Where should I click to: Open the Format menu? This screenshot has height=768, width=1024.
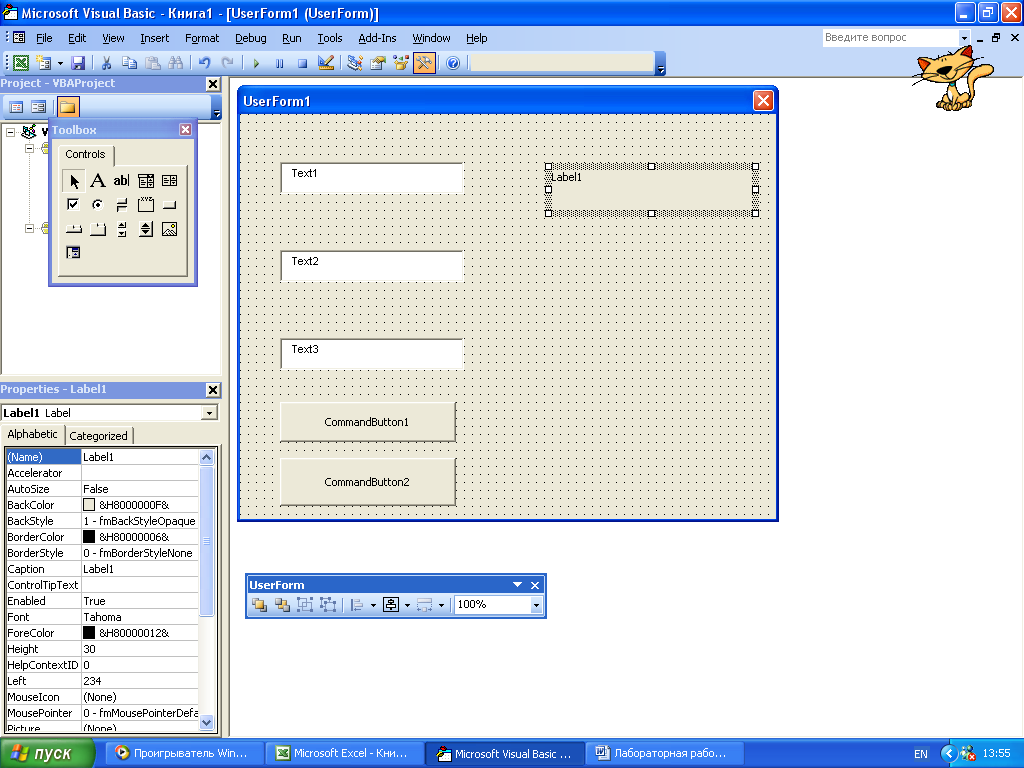coord(202,38)
